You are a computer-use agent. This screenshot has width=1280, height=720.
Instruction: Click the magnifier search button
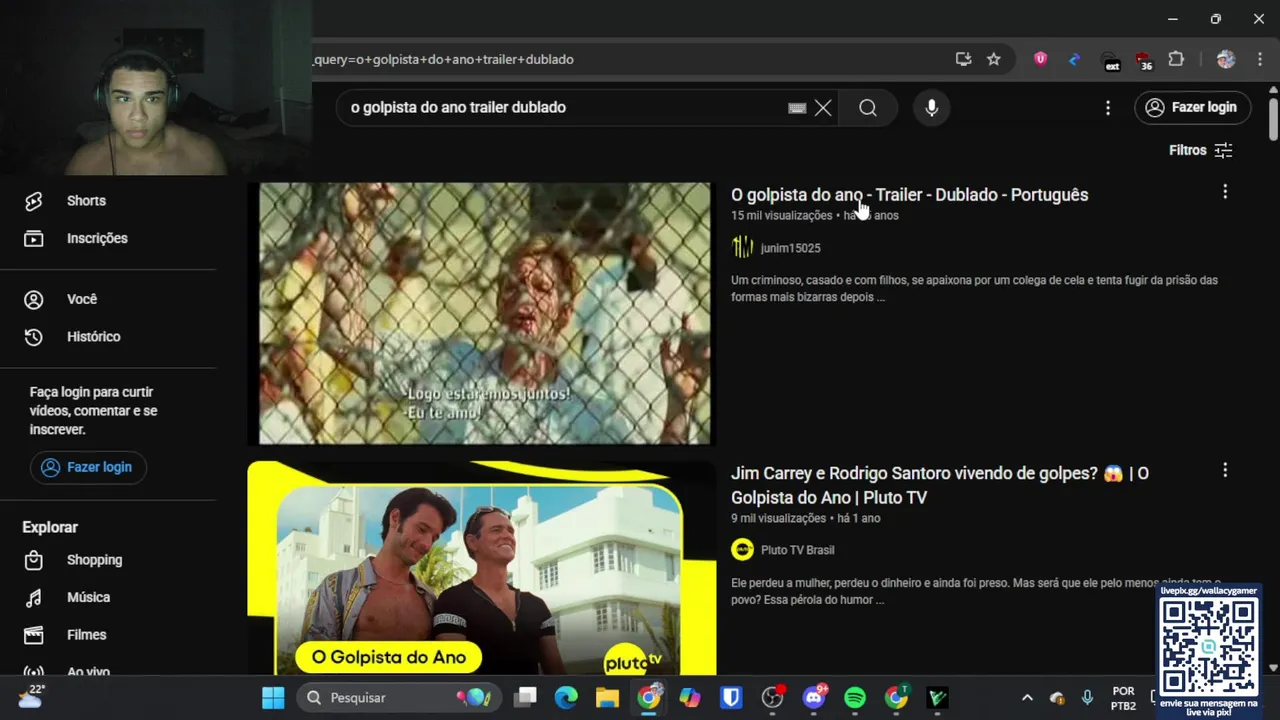point(868,108)
